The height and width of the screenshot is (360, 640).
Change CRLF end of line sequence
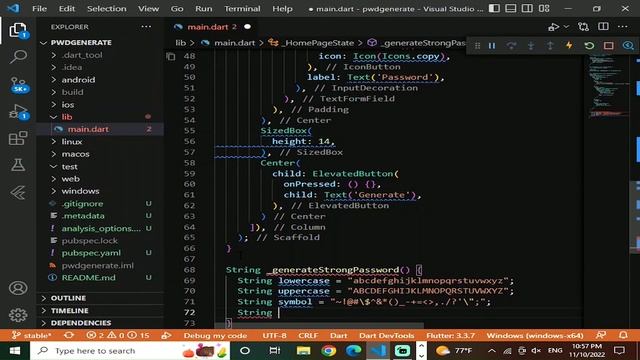(x=308, y=336)
